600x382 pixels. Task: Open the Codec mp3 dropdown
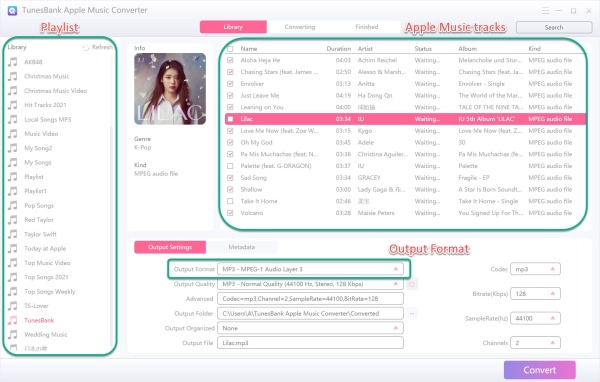535,269
